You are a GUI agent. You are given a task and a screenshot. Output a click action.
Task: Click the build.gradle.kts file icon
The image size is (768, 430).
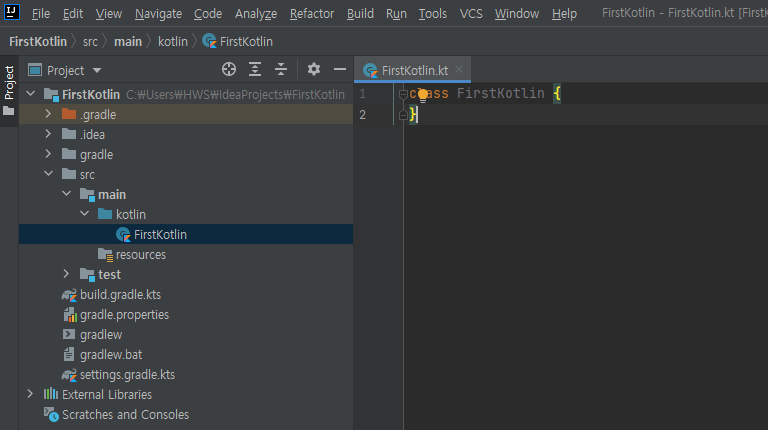pyautogui.click(x=69, y=294)
